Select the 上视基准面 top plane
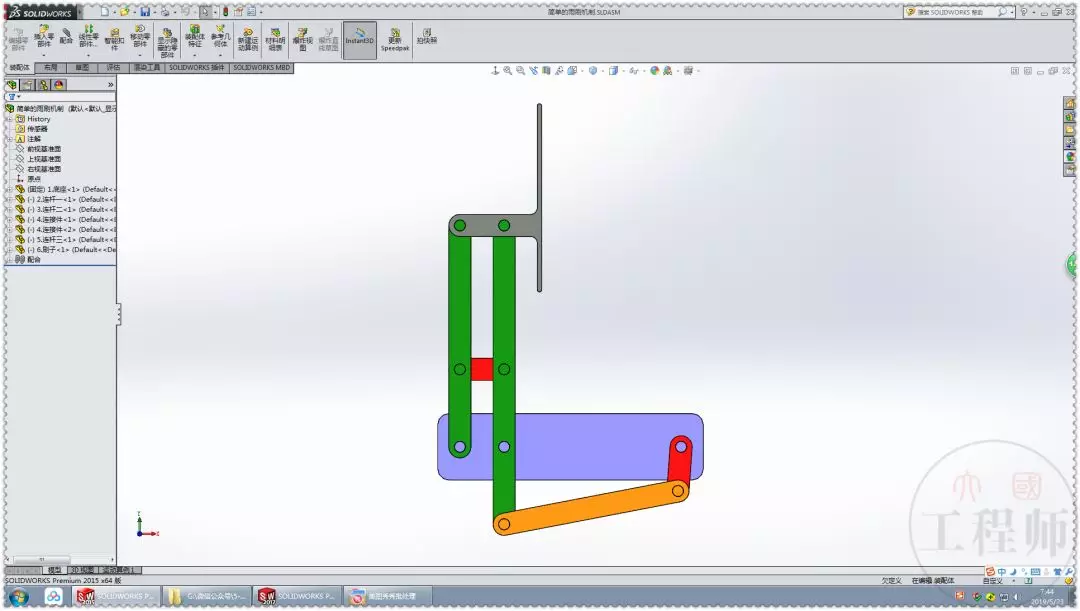Viewport: 1080px width, 611px height. (x=44, y=159)
